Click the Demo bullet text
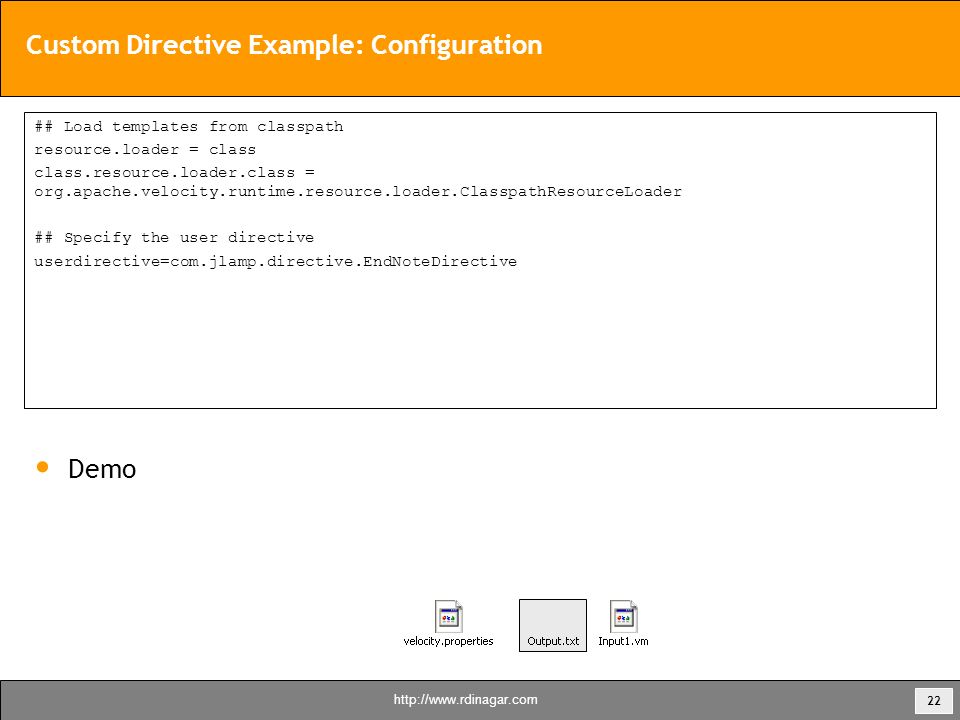The height and width of the screenshot is (720, 960). 102,469
